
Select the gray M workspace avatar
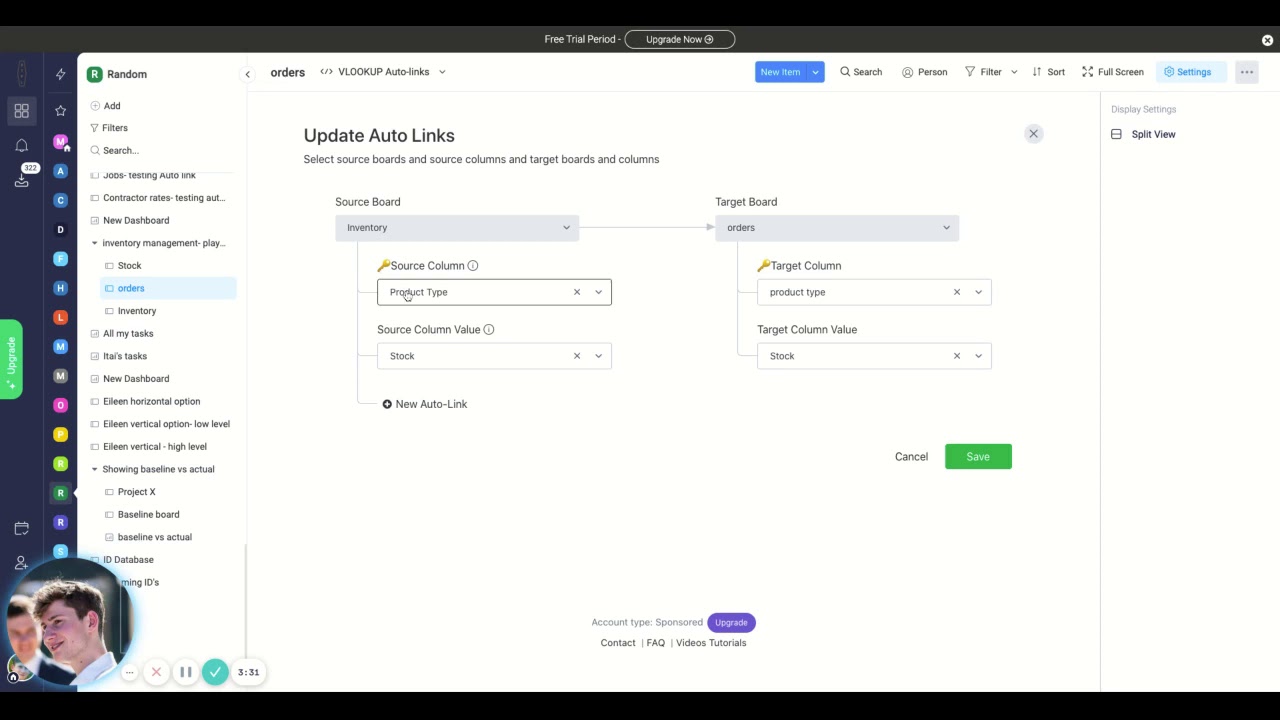(60, 376)
